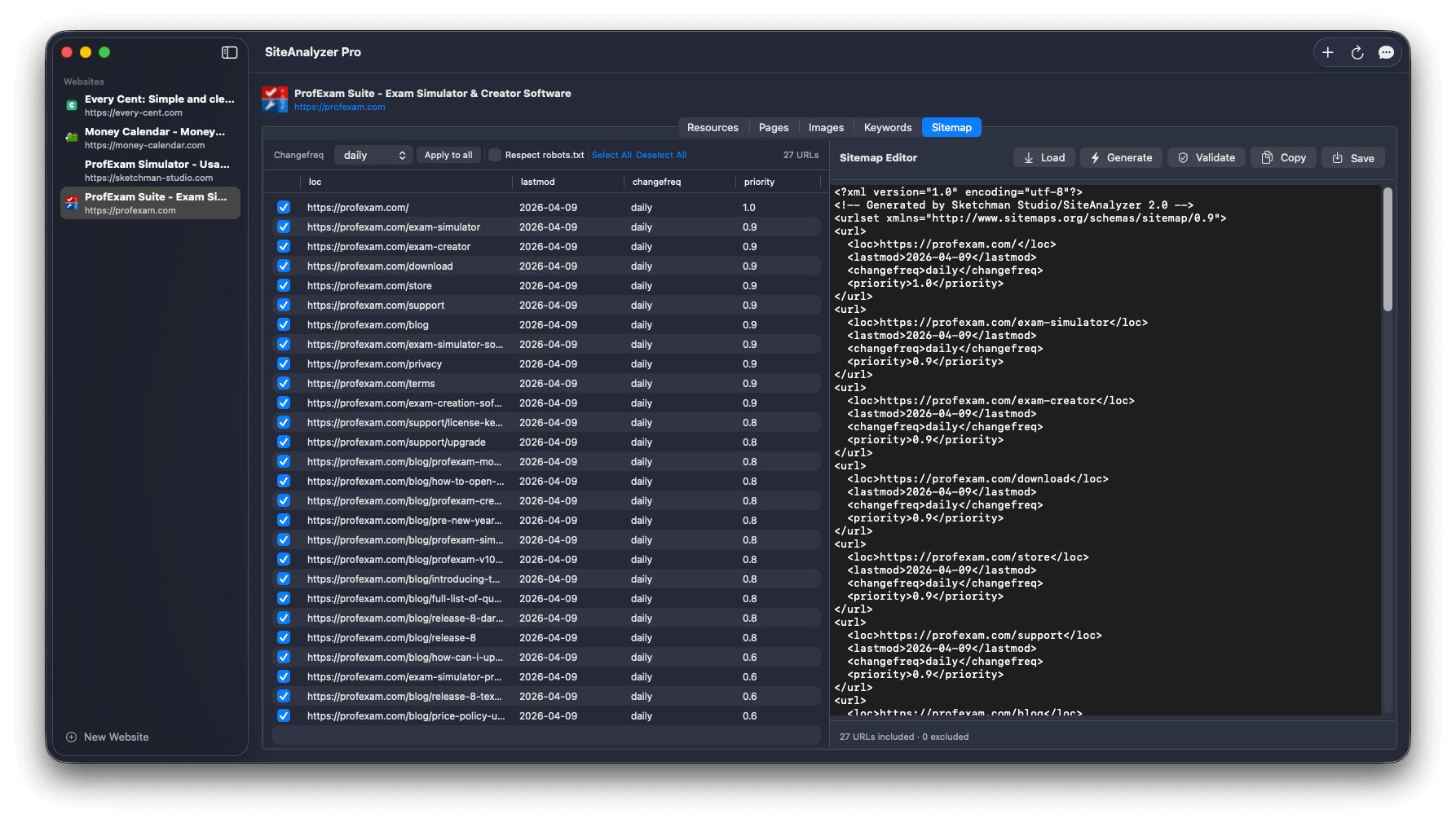Viewport: 1456px width, 823px height.
Task: Open the Images tab
Action: [825, 127]
